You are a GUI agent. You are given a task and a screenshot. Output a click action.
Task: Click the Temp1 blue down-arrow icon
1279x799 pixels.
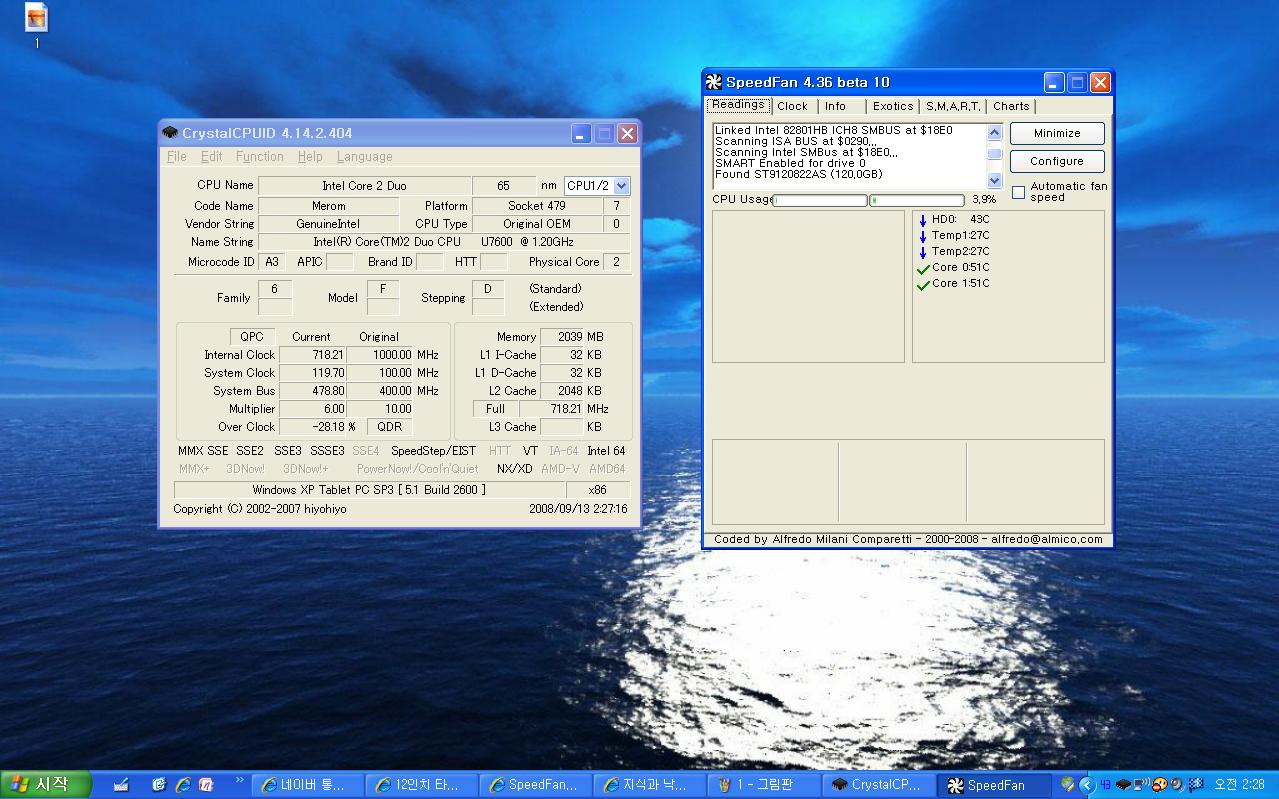[922, 236]
